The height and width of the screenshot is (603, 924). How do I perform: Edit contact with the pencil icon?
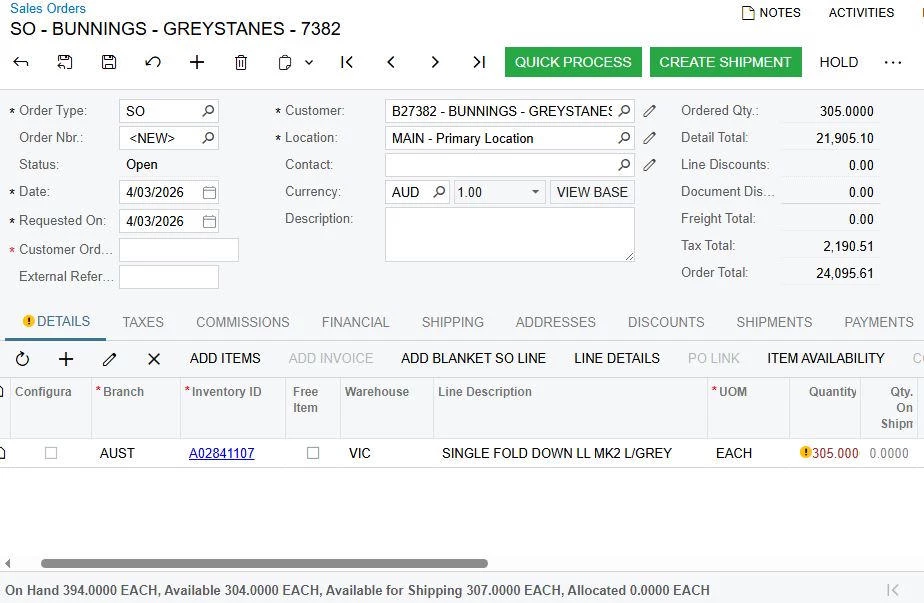point(649,165)
